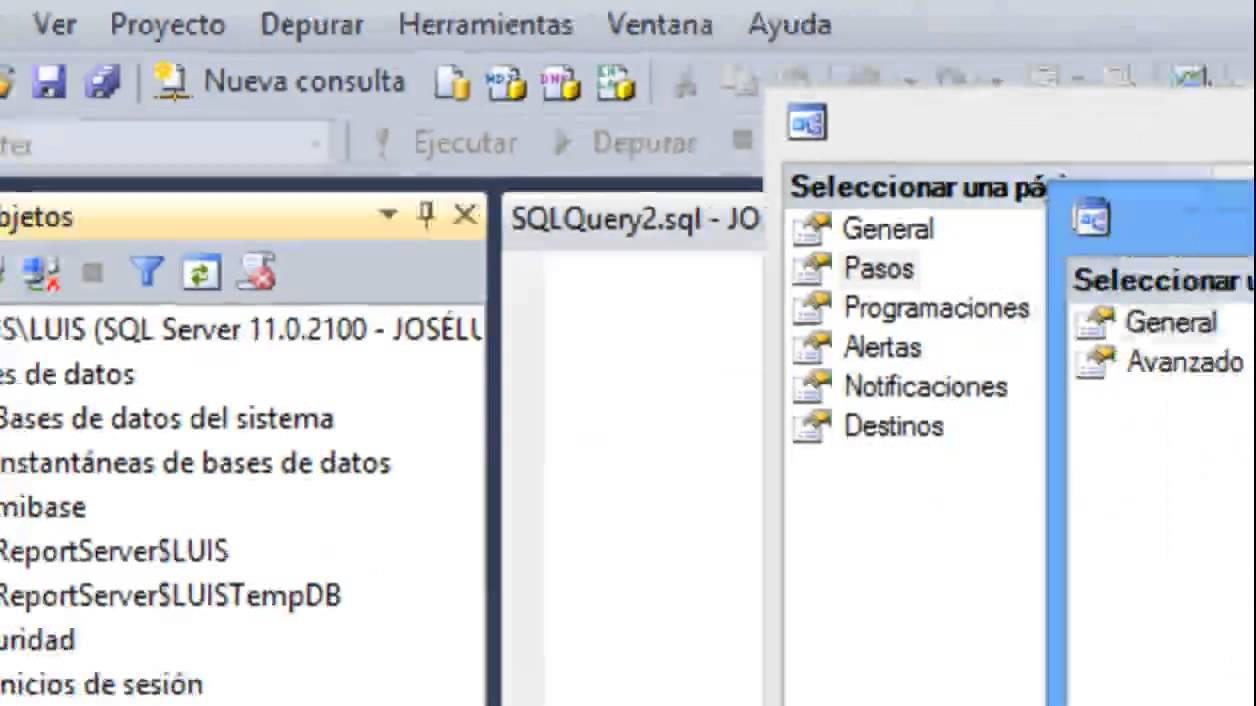Close the Object Explorer panel

pos(465,215)
